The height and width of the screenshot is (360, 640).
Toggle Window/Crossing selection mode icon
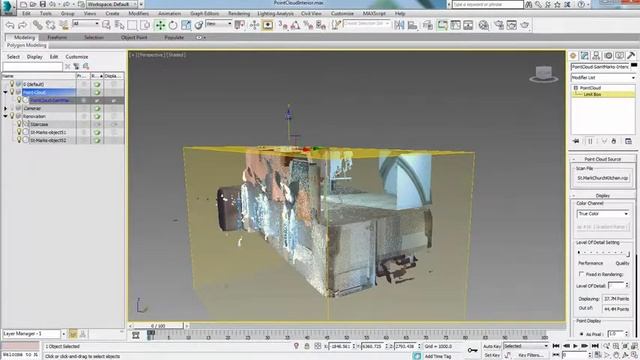(145, 25)
